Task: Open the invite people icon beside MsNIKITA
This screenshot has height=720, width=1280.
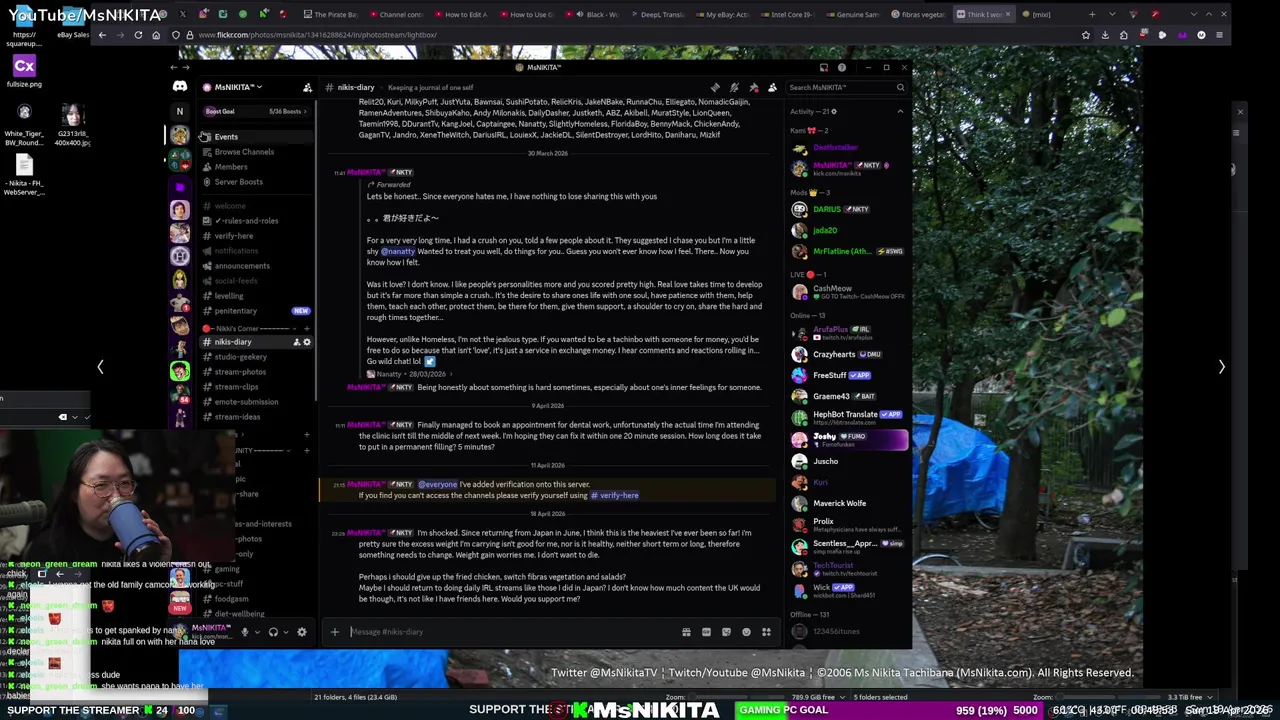Action: pyautogui.click(x=307, y=87)
